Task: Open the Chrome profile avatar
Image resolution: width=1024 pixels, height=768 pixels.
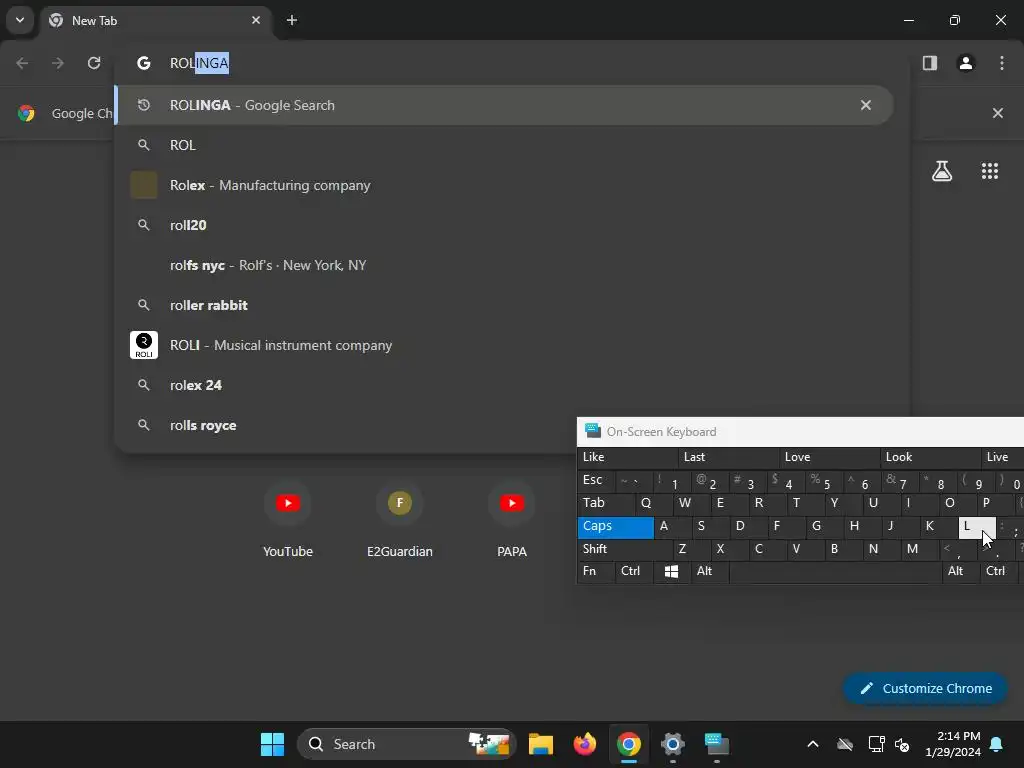Action: pyautogui.click(x=966, y=63)
